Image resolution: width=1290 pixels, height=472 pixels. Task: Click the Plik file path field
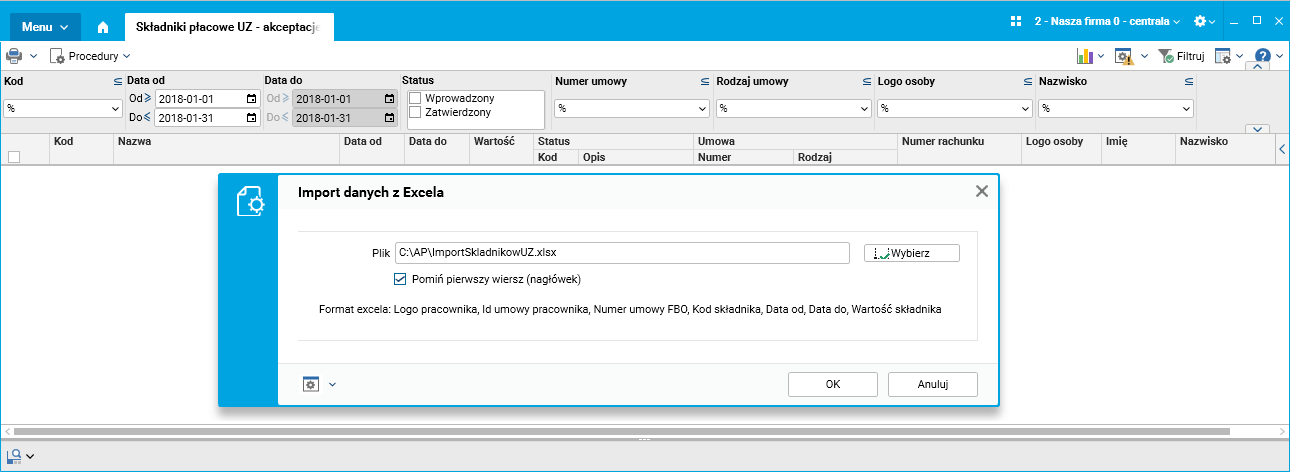622,253
